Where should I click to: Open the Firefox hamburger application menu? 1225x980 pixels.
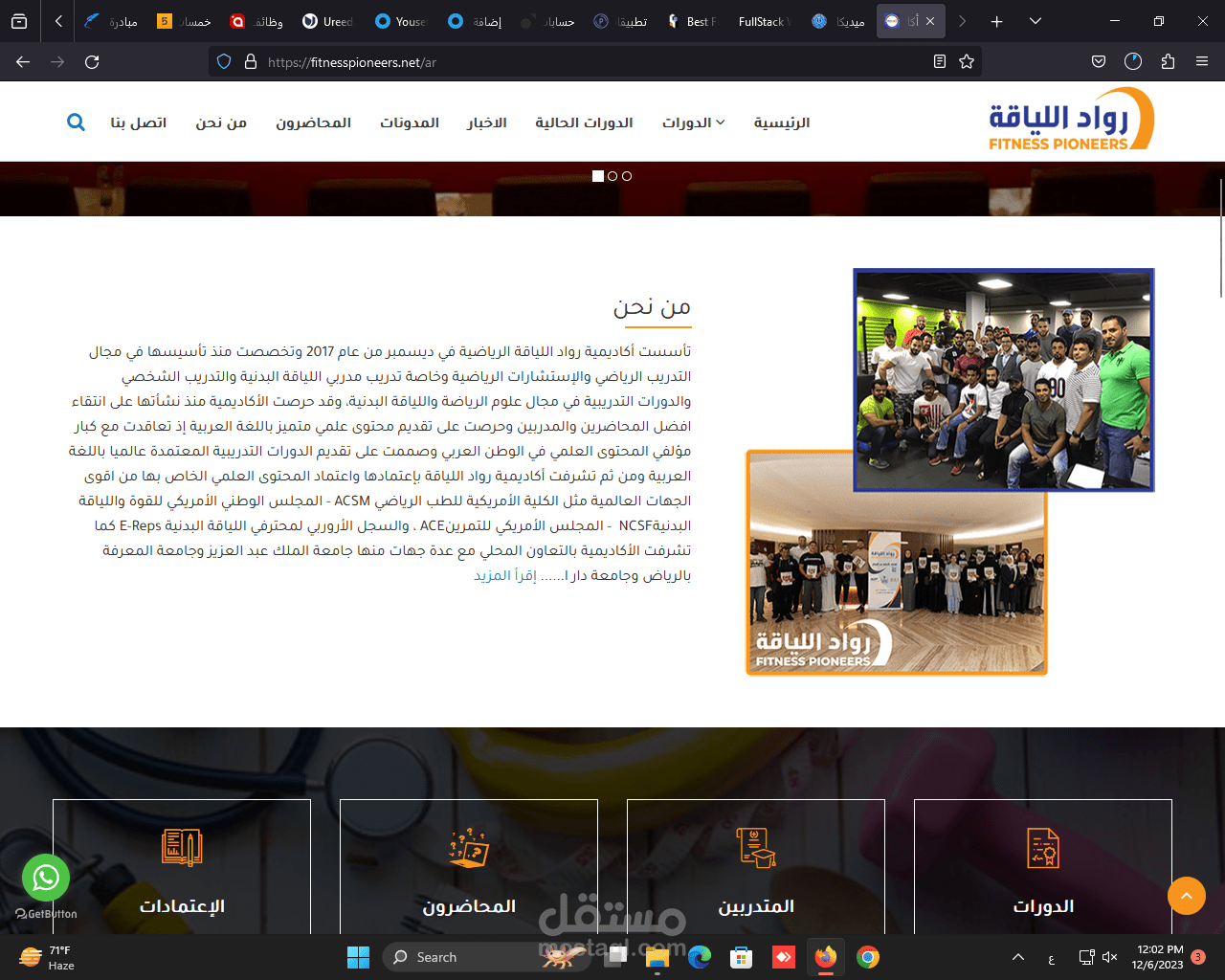pyautogui.click(x=1202, y=62)
